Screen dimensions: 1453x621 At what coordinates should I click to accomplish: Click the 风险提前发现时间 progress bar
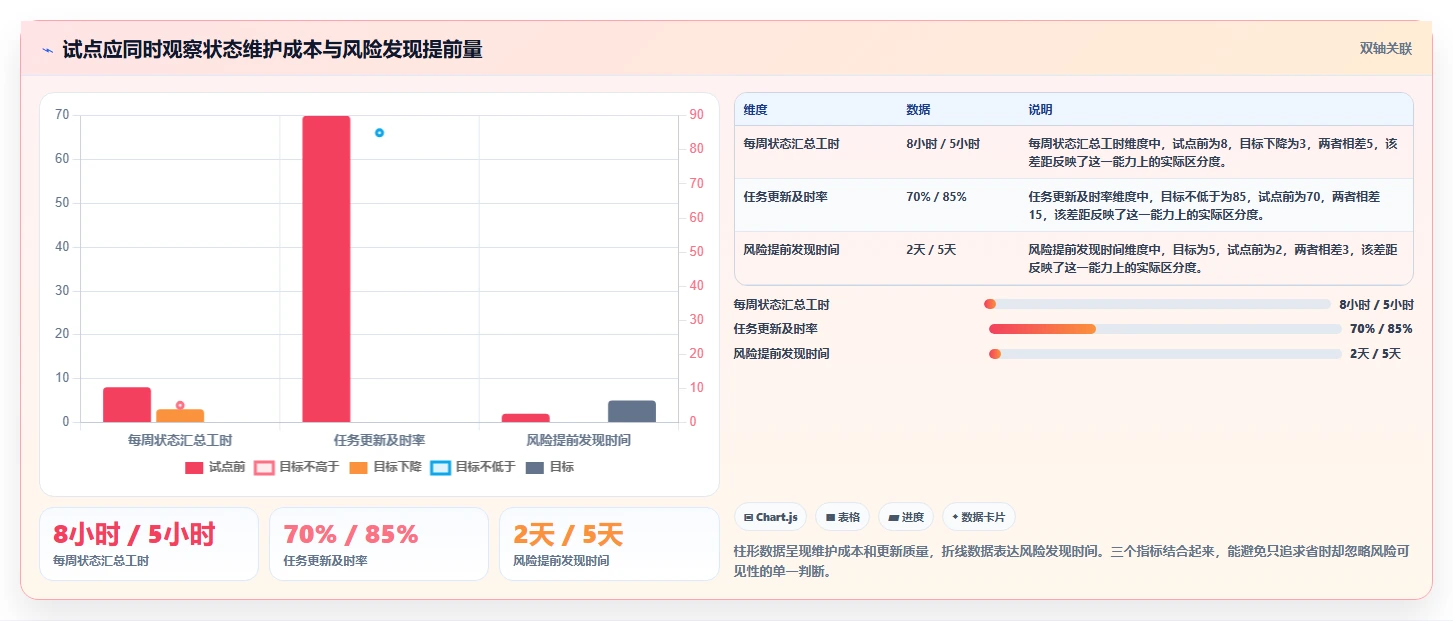(1165, 354)
